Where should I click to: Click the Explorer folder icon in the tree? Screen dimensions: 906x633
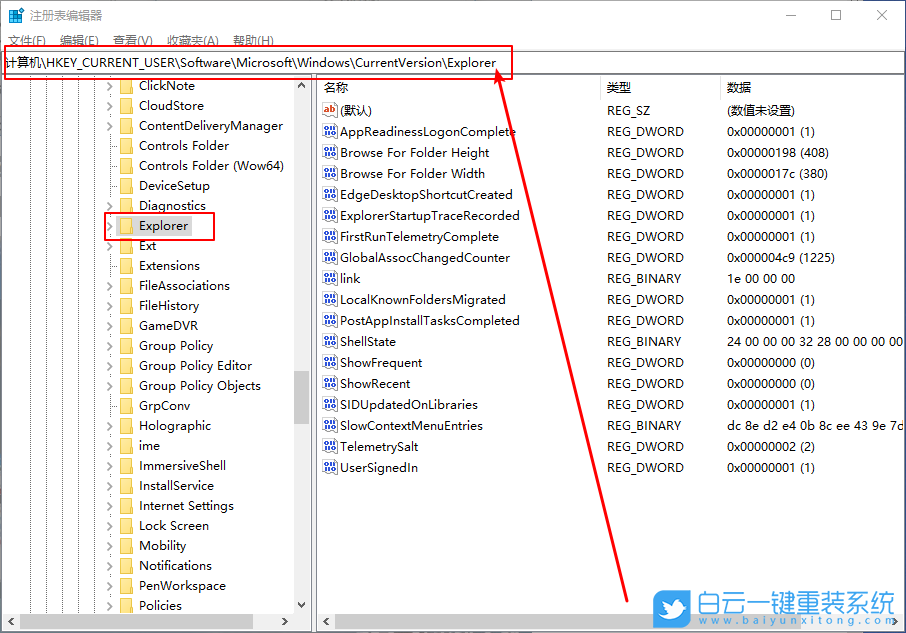point(125,225)
